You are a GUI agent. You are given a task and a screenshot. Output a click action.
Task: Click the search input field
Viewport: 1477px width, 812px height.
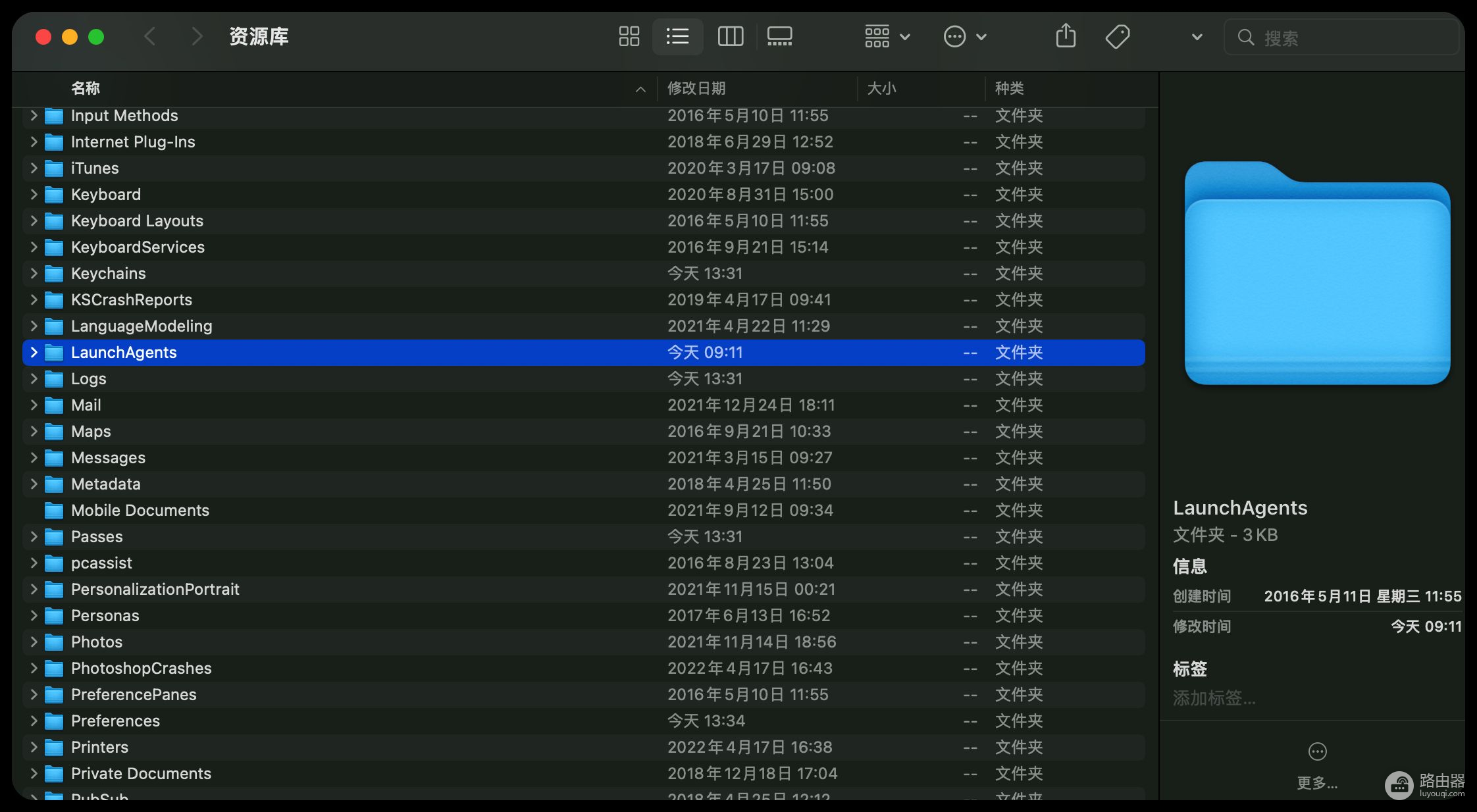click(1341, 36)
